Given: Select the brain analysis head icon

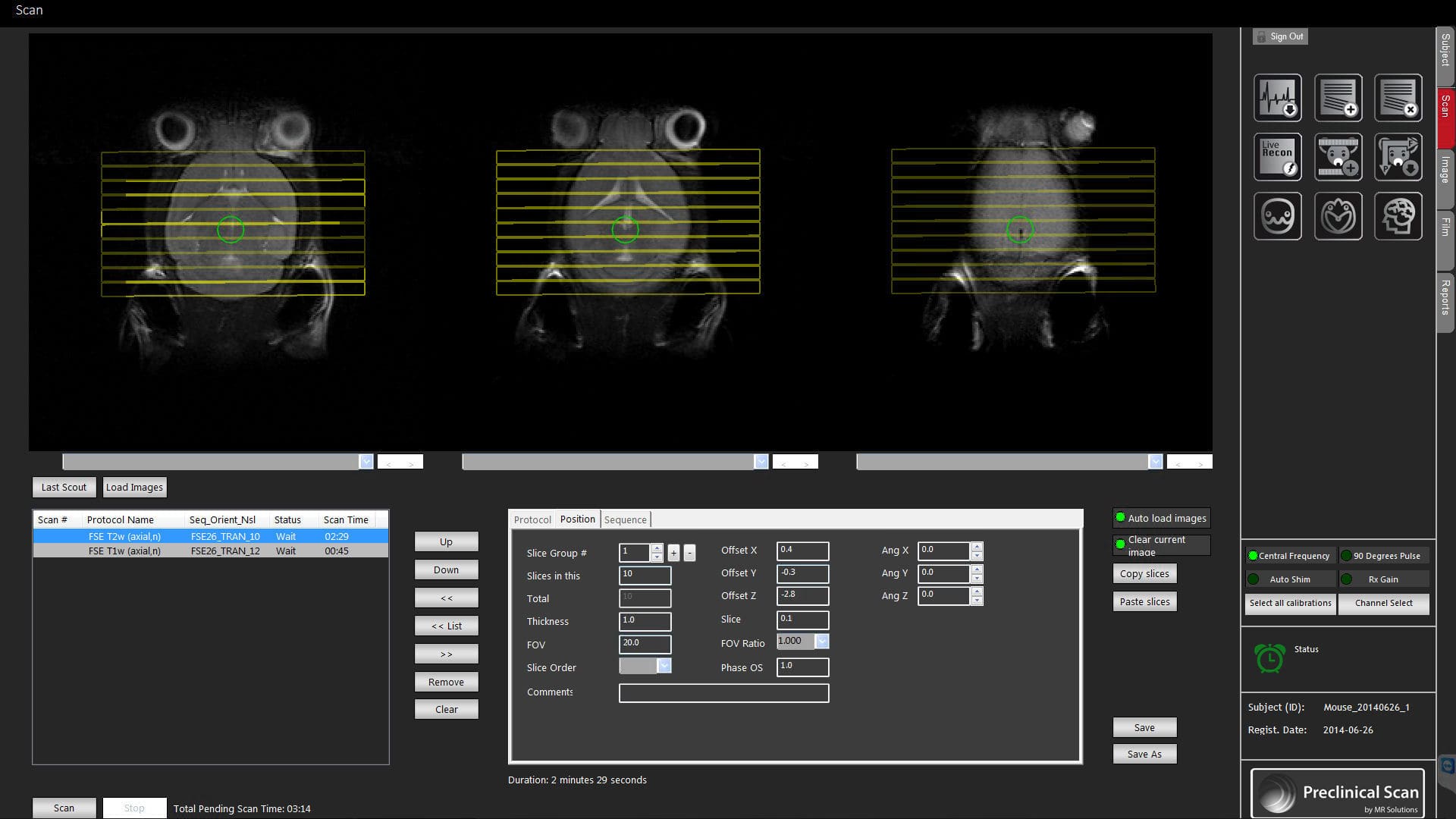Looking at the screenshot, I should tap(1398, 215).
